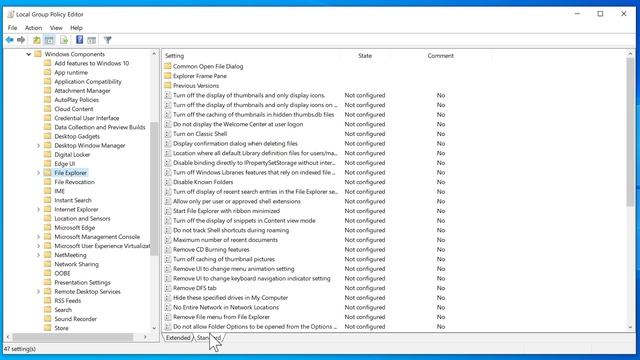Select Display confirmation dialog when deleting files
640x360 pixels.
pyautogui.click(x=235, y=144)
